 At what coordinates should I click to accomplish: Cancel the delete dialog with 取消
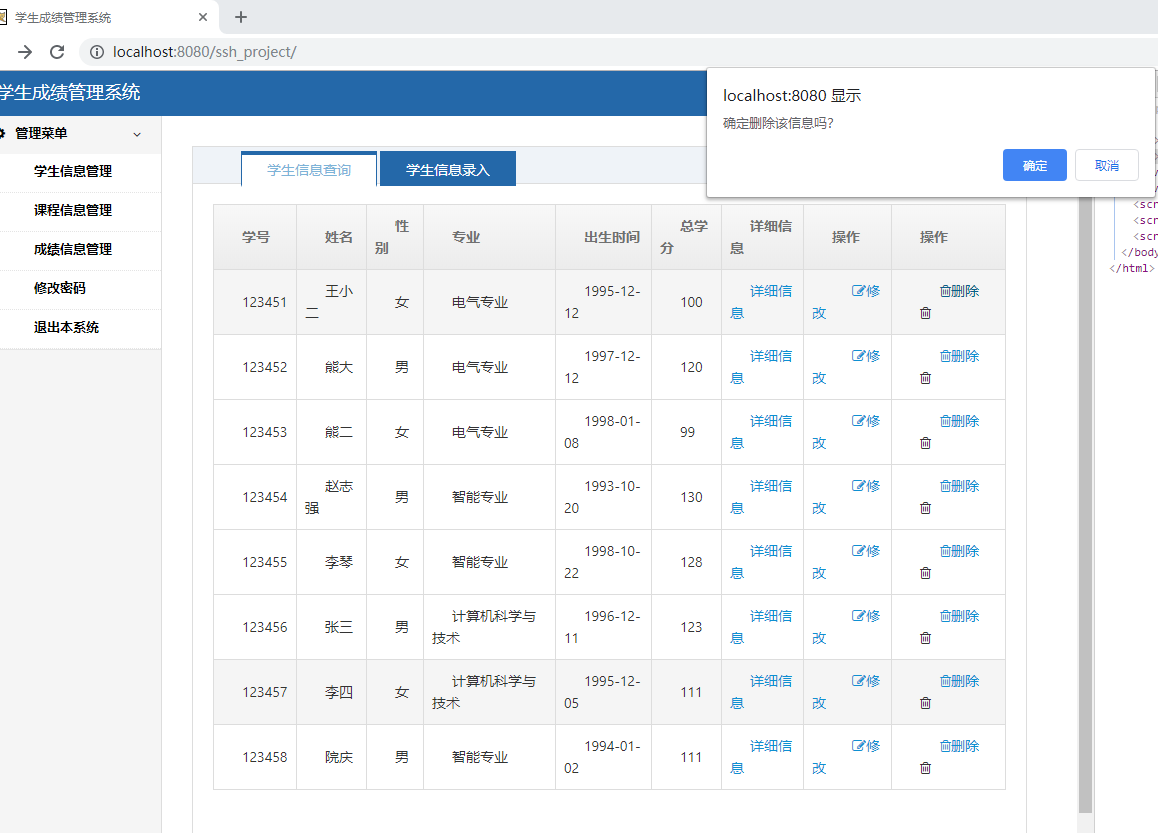1106,165
